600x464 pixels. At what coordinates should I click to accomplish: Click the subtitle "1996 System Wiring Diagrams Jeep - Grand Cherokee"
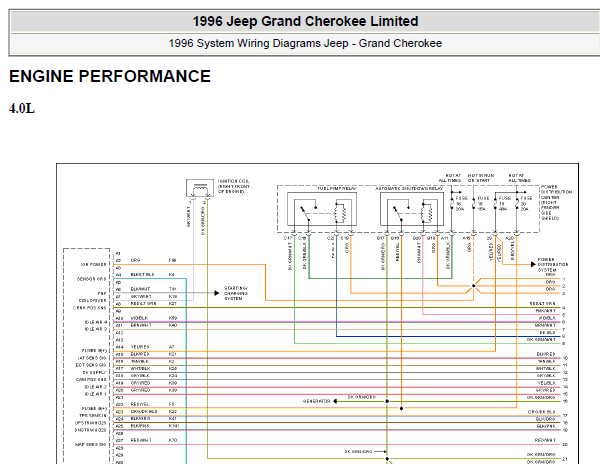pos(305,43)
